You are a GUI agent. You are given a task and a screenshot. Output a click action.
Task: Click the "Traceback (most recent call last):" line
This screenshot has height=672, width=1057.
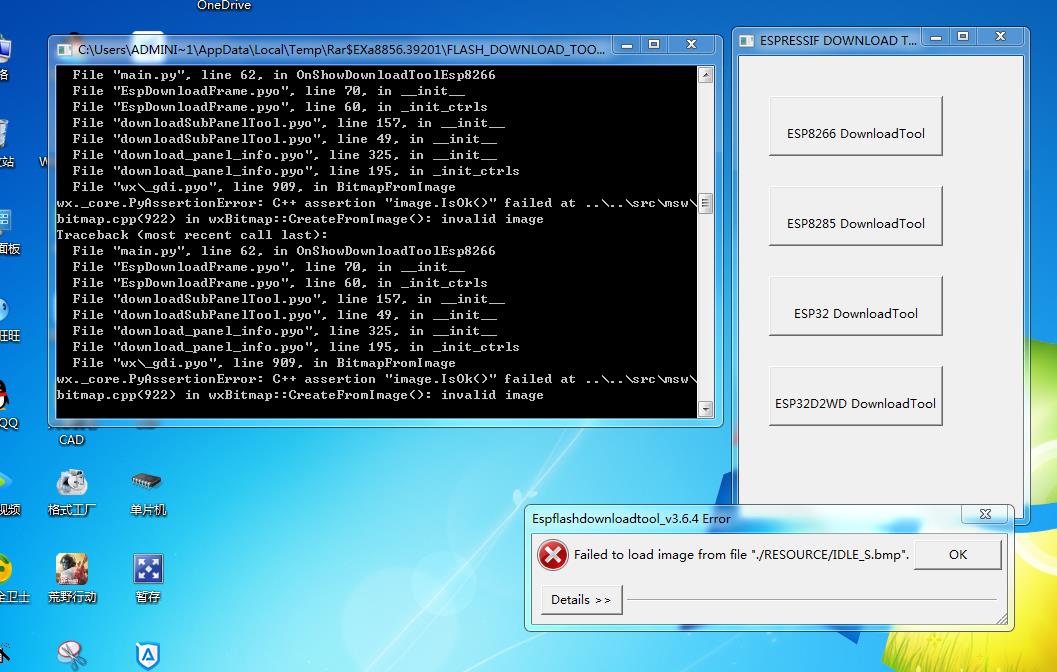pyautogui.click(x=192, y=235)
